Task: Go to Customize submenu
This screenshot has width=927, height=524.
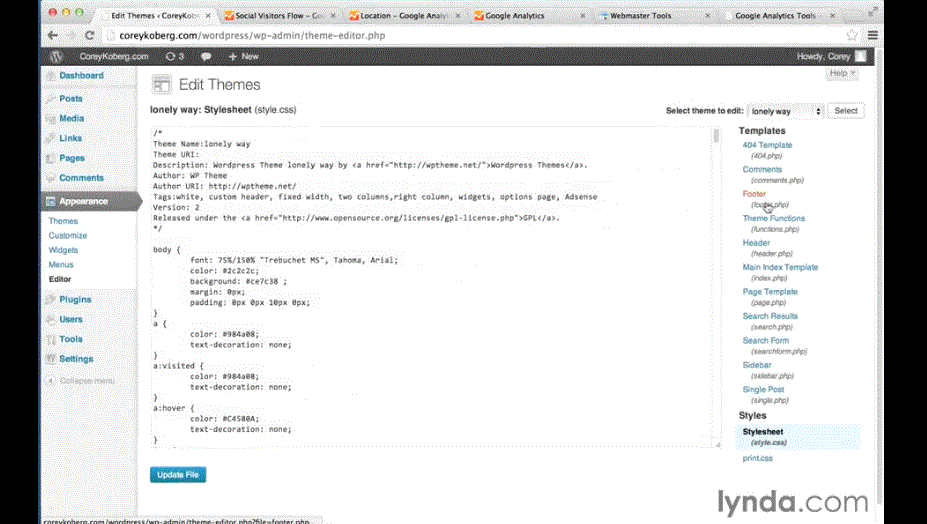Action: click(67, 235)
